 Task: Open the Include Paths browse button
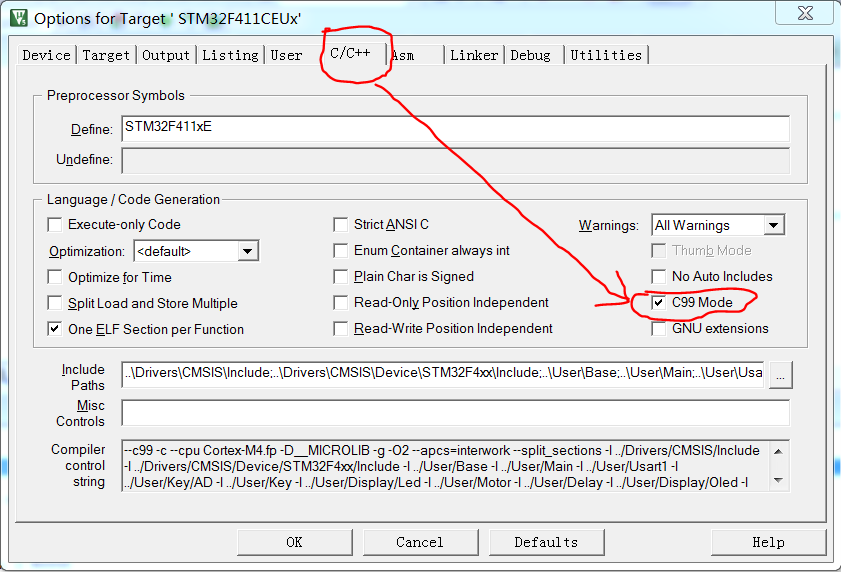tap(780, 375)
